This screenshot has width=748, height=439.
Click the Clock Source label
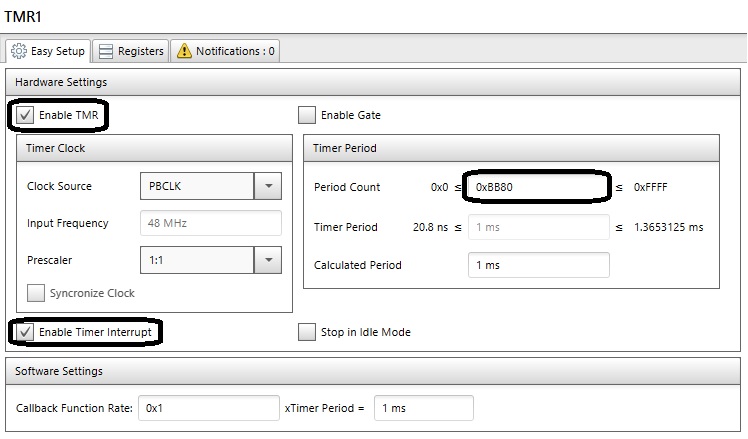click(59, 186)
